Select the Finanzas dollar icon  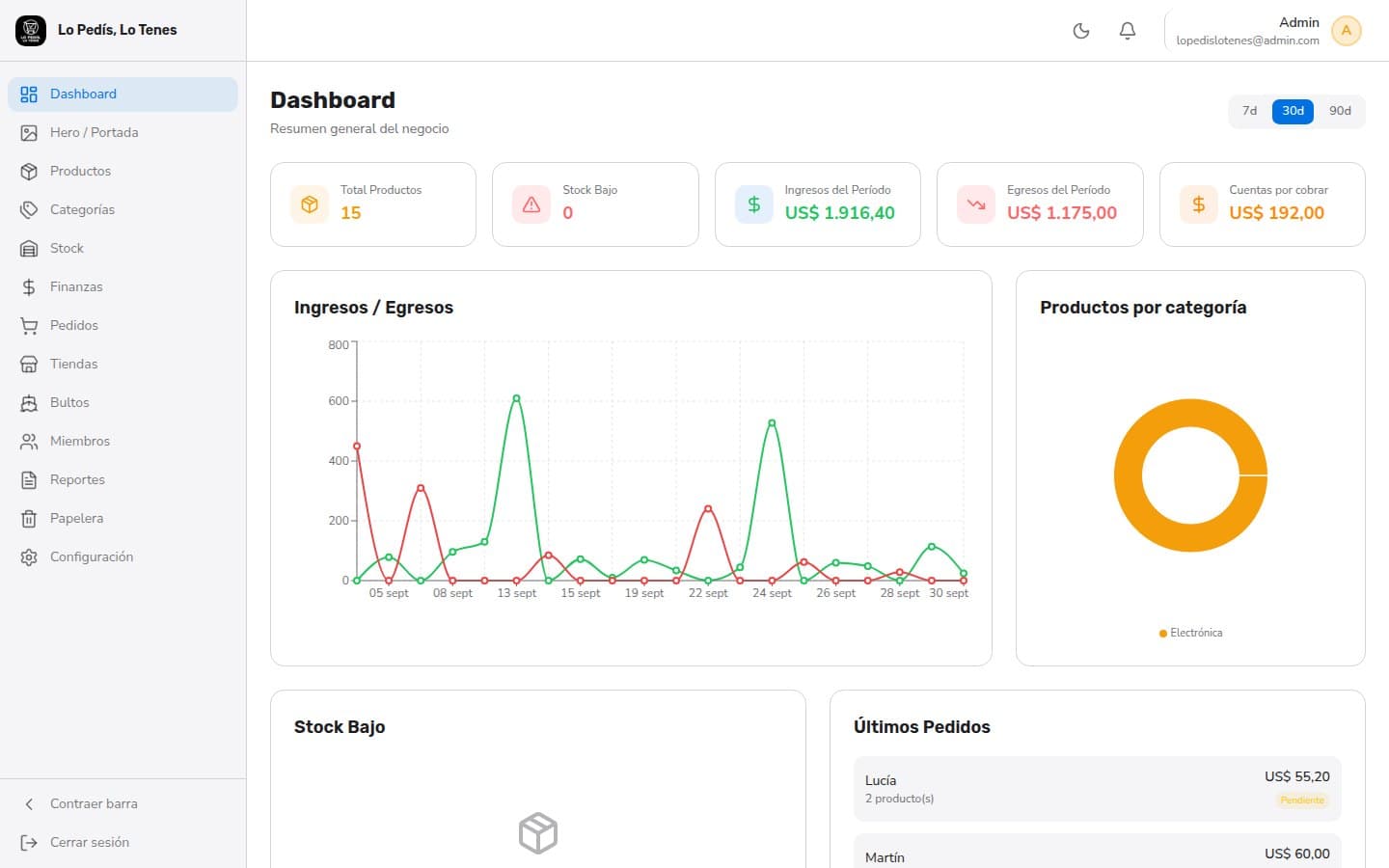(29, 286)
